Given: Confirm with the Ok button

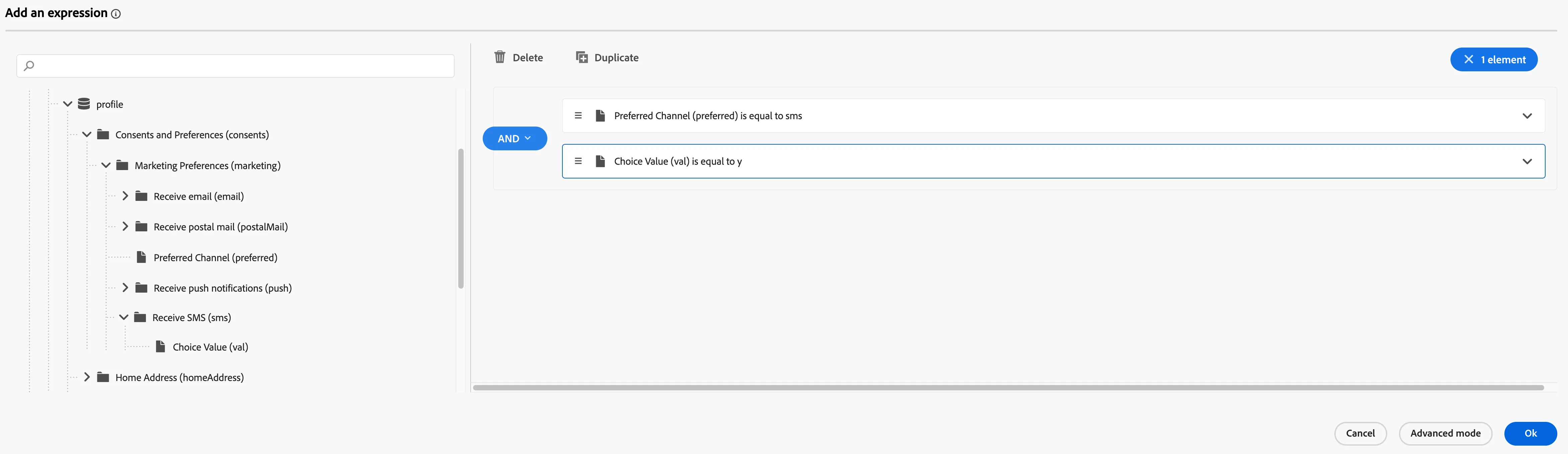Looking at the screenshot, I should (1530, 433).
